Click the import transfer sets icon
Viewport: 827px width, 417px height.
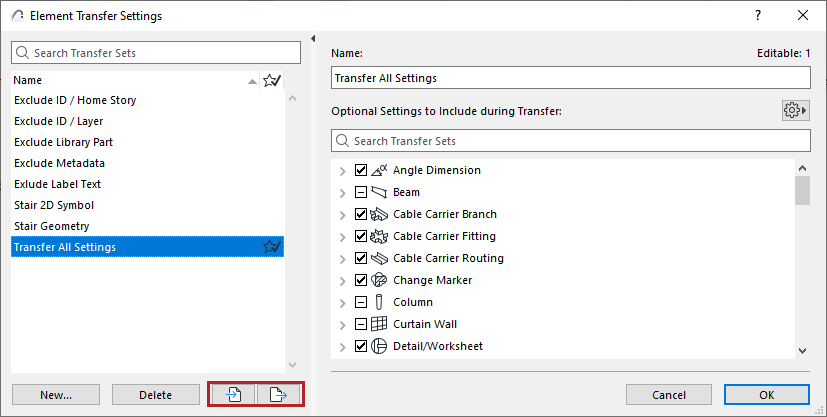pyautogui.click(x=233, y=395)
